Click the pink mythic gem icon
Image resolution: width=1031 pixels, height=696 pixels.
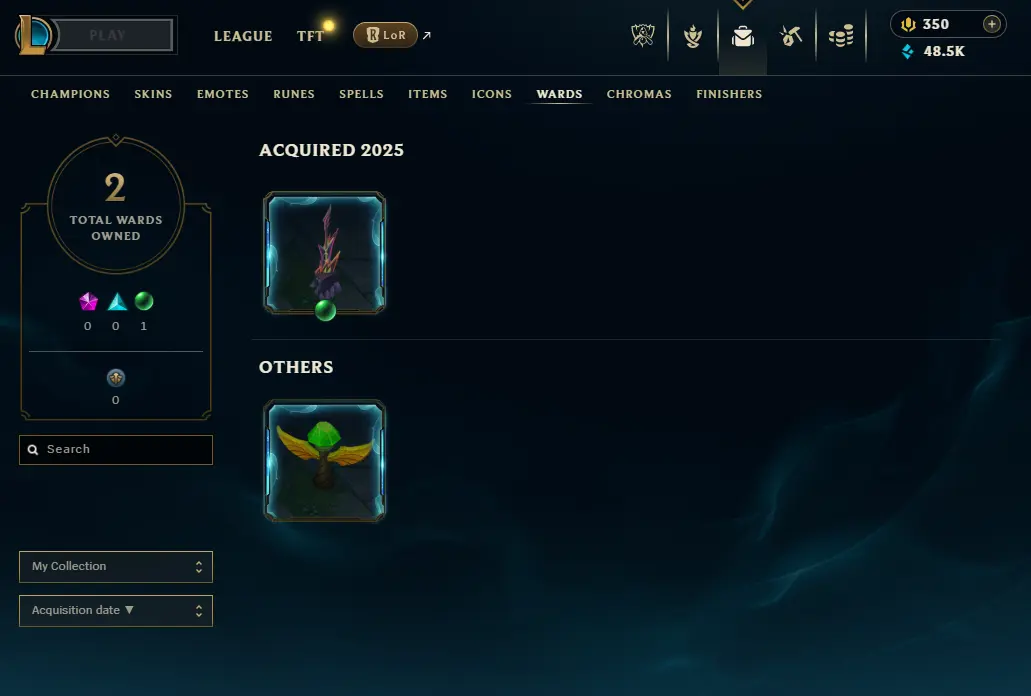pyautogui.click(x=88, y=302)
